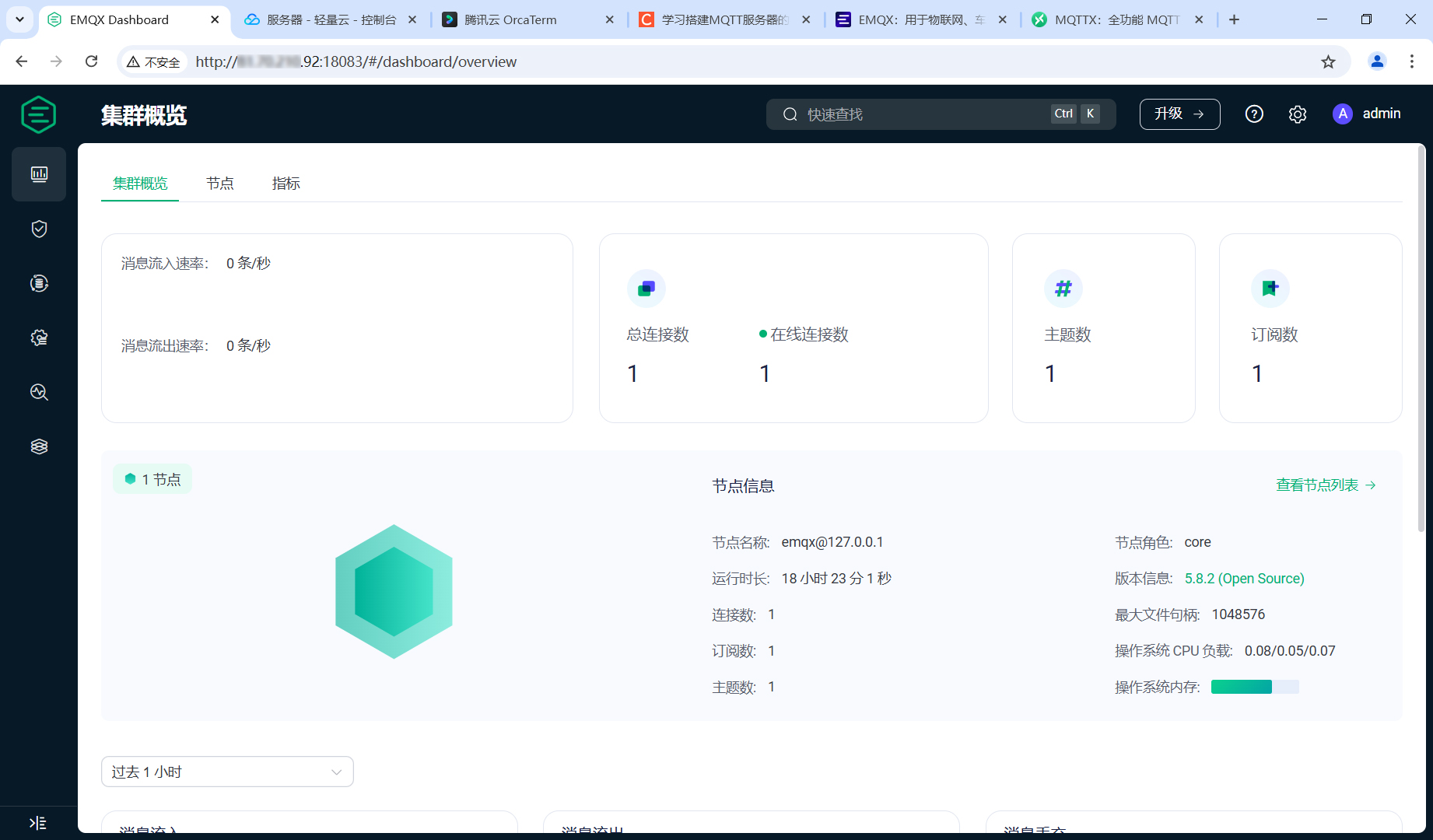Click the connections card icon
The width and height of the screenshot is (1433, 840).
646,289
